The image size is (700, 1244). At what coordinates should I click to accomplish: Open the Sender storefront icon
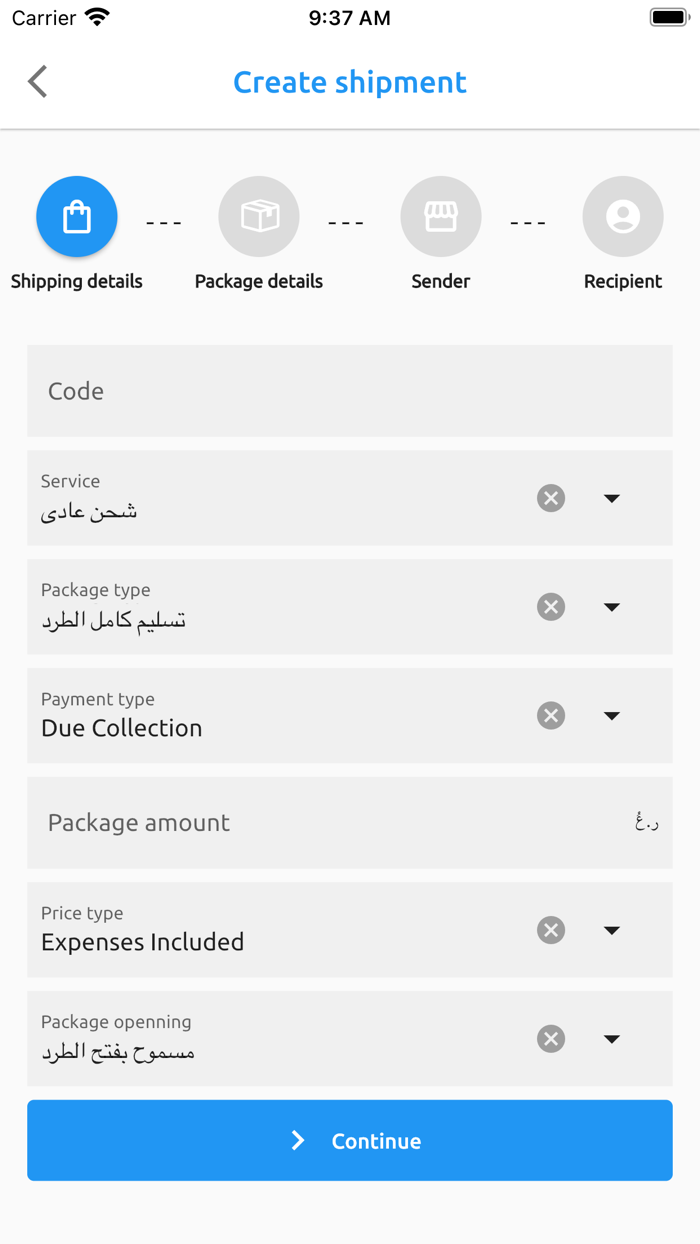pos(441,216)
